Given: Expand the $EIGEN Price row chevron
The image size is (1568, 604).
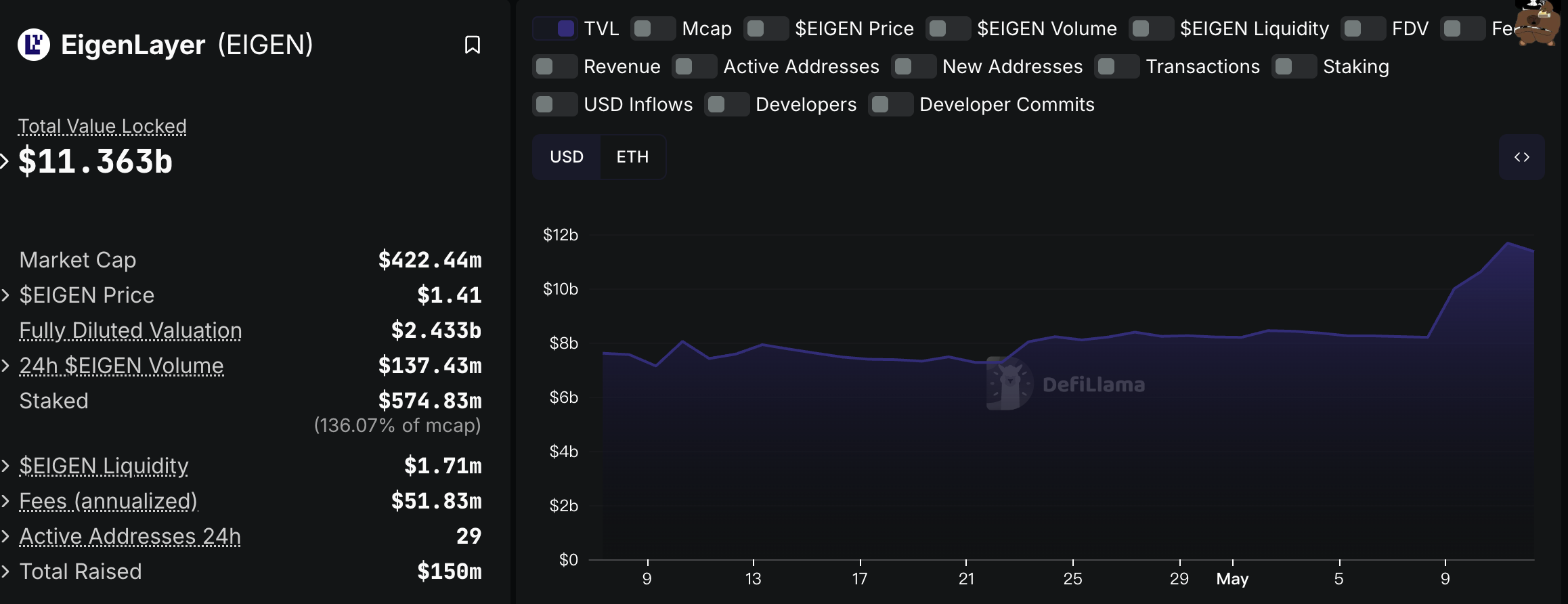Looking at the screenshot, I should [5, 295].
